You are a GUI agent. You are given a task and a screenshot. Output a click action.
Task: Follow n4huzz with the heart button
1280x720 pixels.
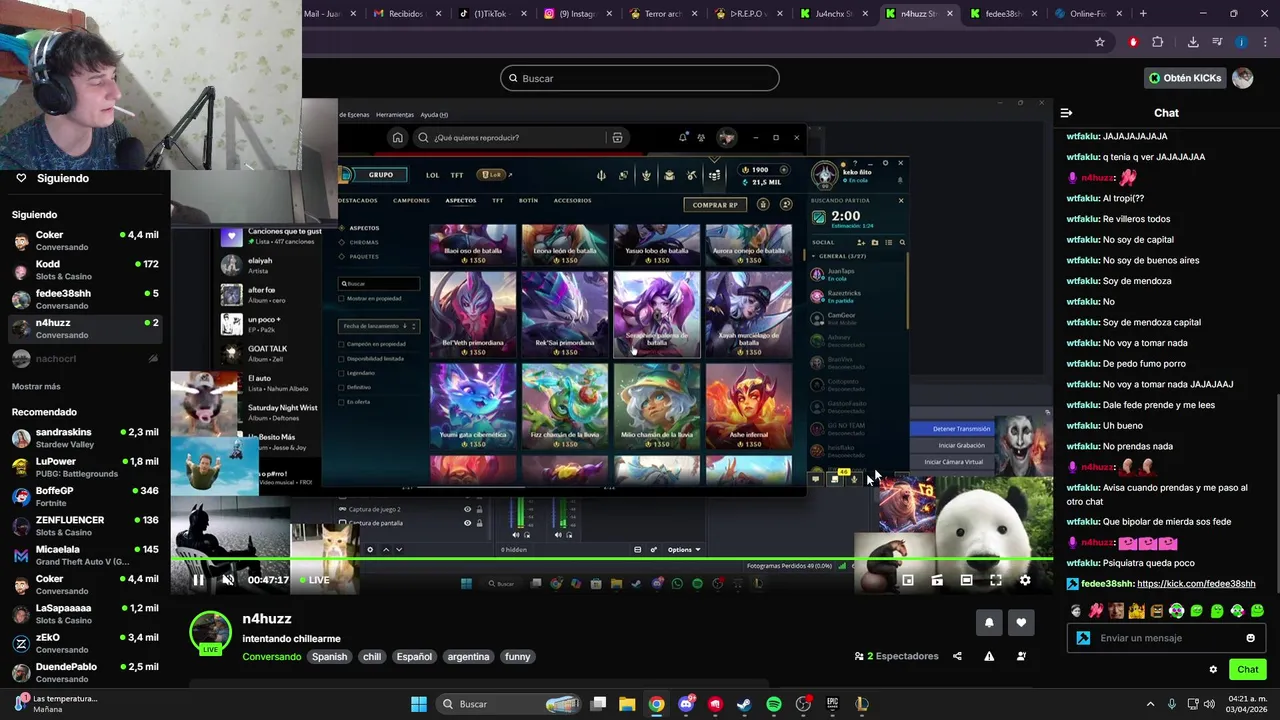pyautogui.click(x=1021, y=622)
